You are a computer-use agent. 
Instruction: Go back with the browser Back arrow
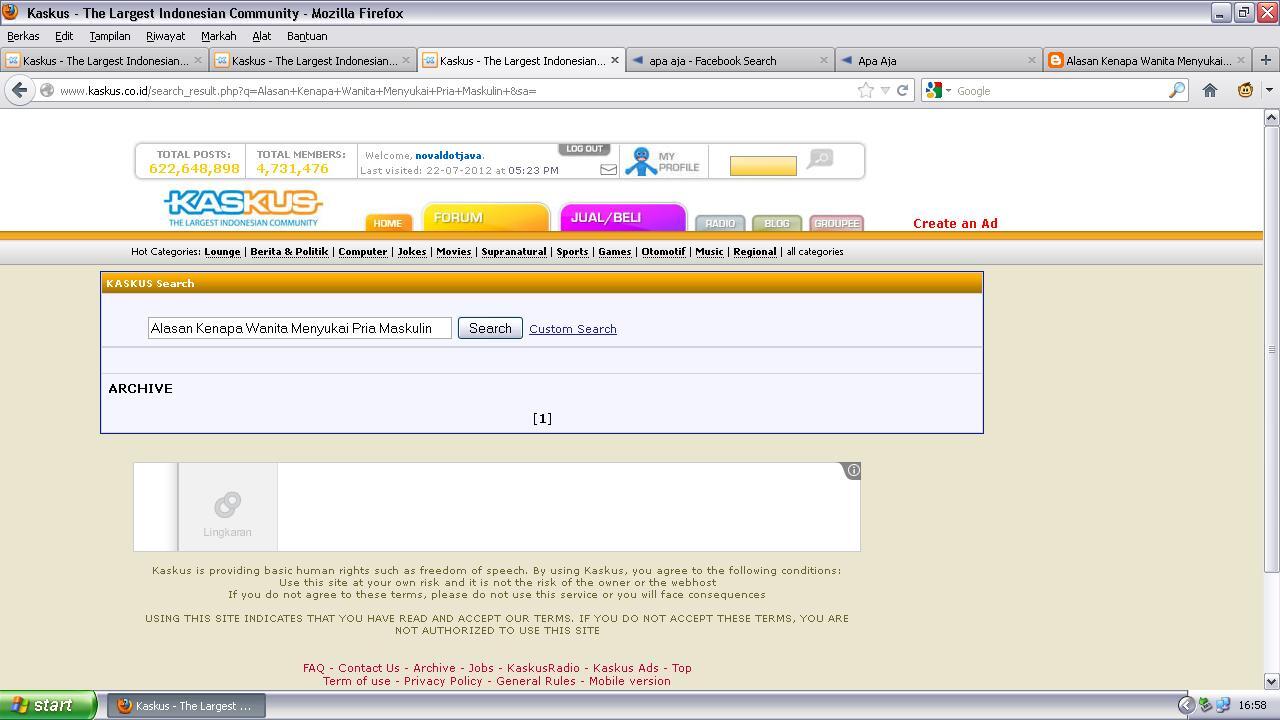(x=19, y=90)
